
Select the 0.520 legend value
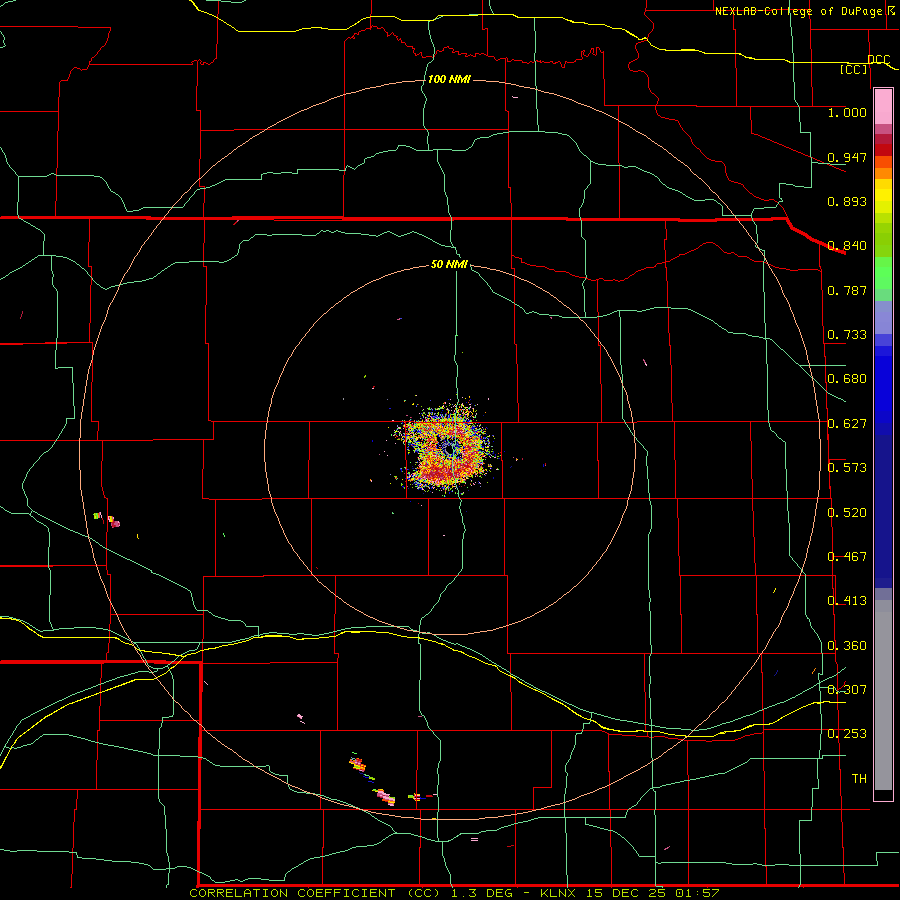(847, 513)
